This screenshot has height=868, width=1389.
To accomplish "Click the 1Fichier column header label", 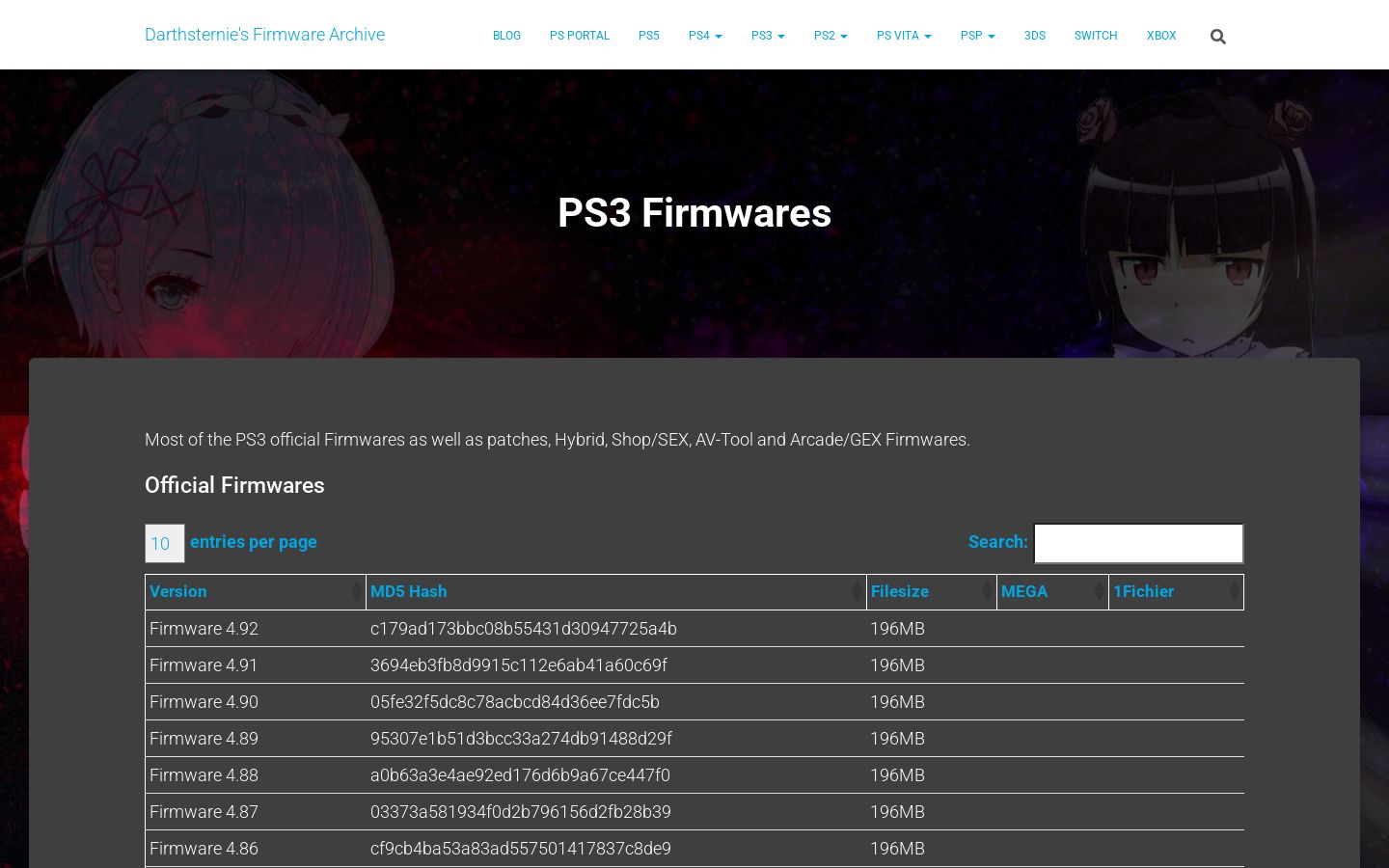I will tap(1144, 591).
